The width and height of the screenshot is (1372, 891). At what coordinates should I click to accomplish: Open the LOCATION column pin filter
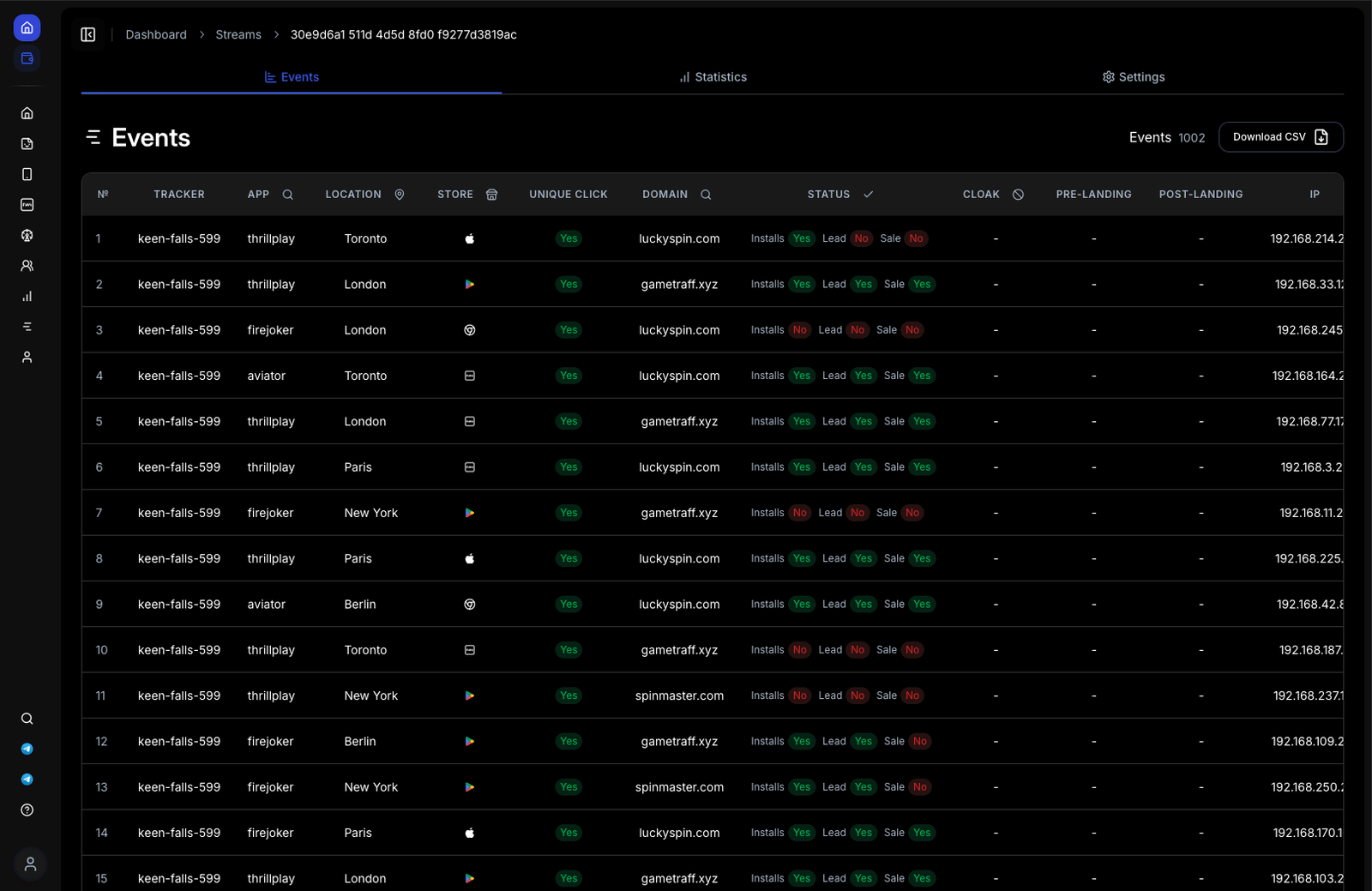tap(400, 195)
